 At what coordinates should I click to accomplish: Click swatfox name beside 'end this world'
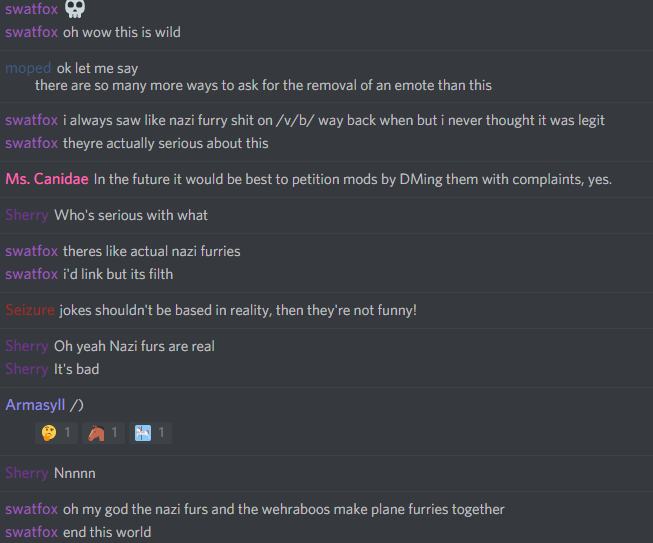click(31, 532)
